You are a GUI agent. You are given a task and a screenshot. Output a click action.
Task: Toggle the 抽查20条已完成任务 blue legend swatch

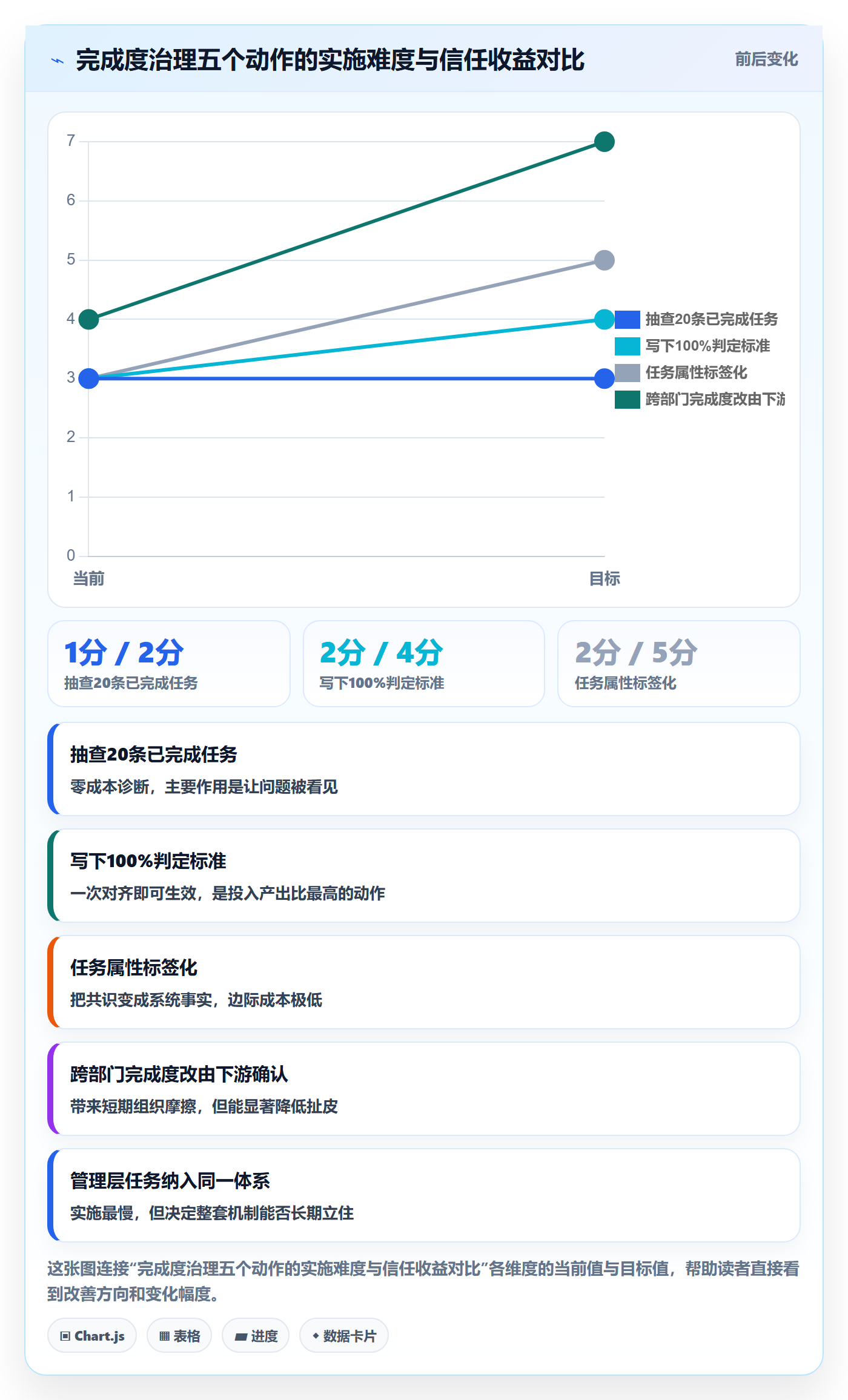[x=628, y=319]
